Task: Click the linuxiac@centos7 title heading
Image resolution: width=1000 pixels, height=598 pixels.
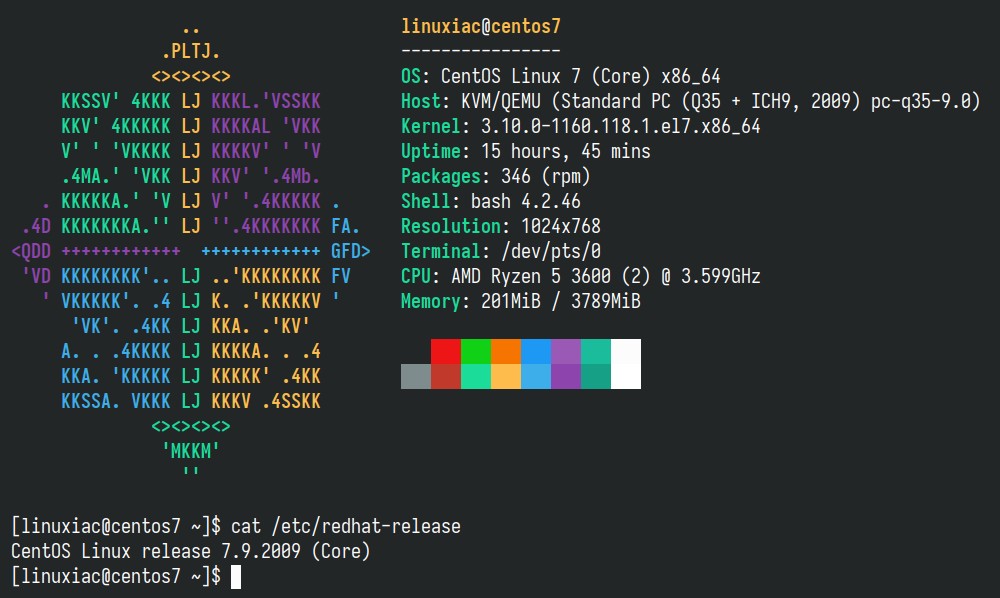Action: pos(481,26)
